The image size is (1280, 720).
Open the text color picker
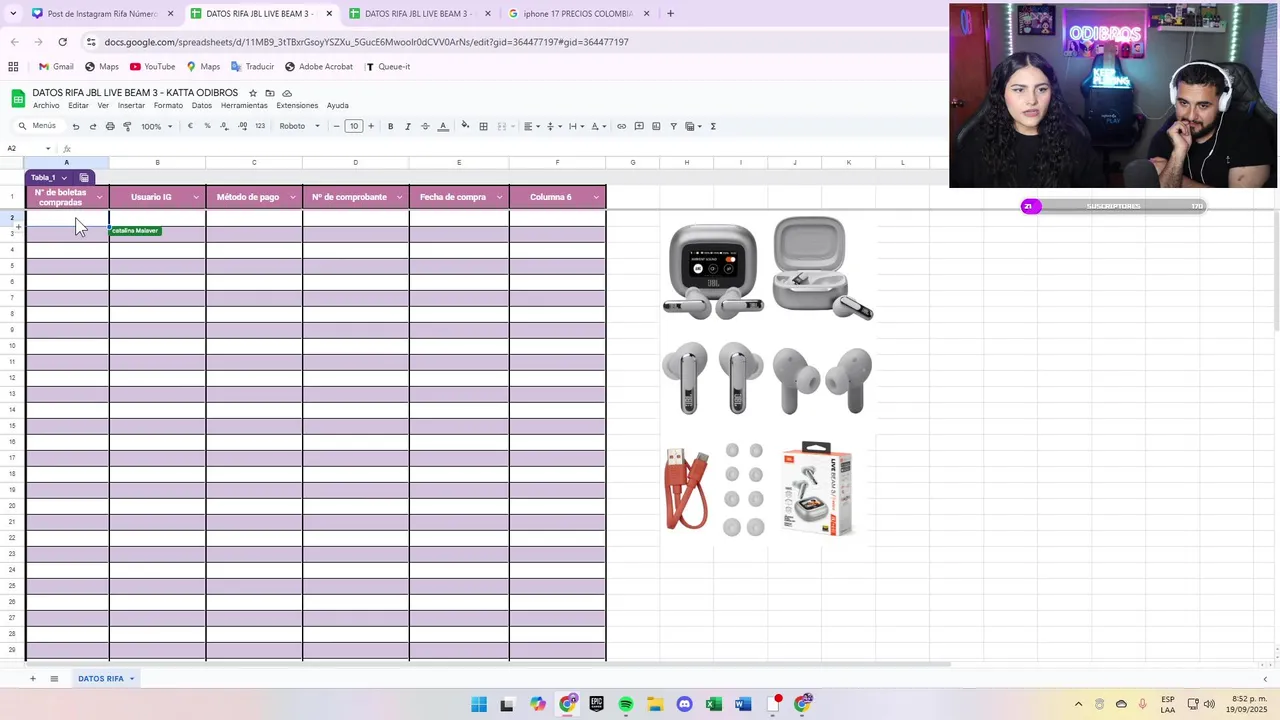click(443, 126)
